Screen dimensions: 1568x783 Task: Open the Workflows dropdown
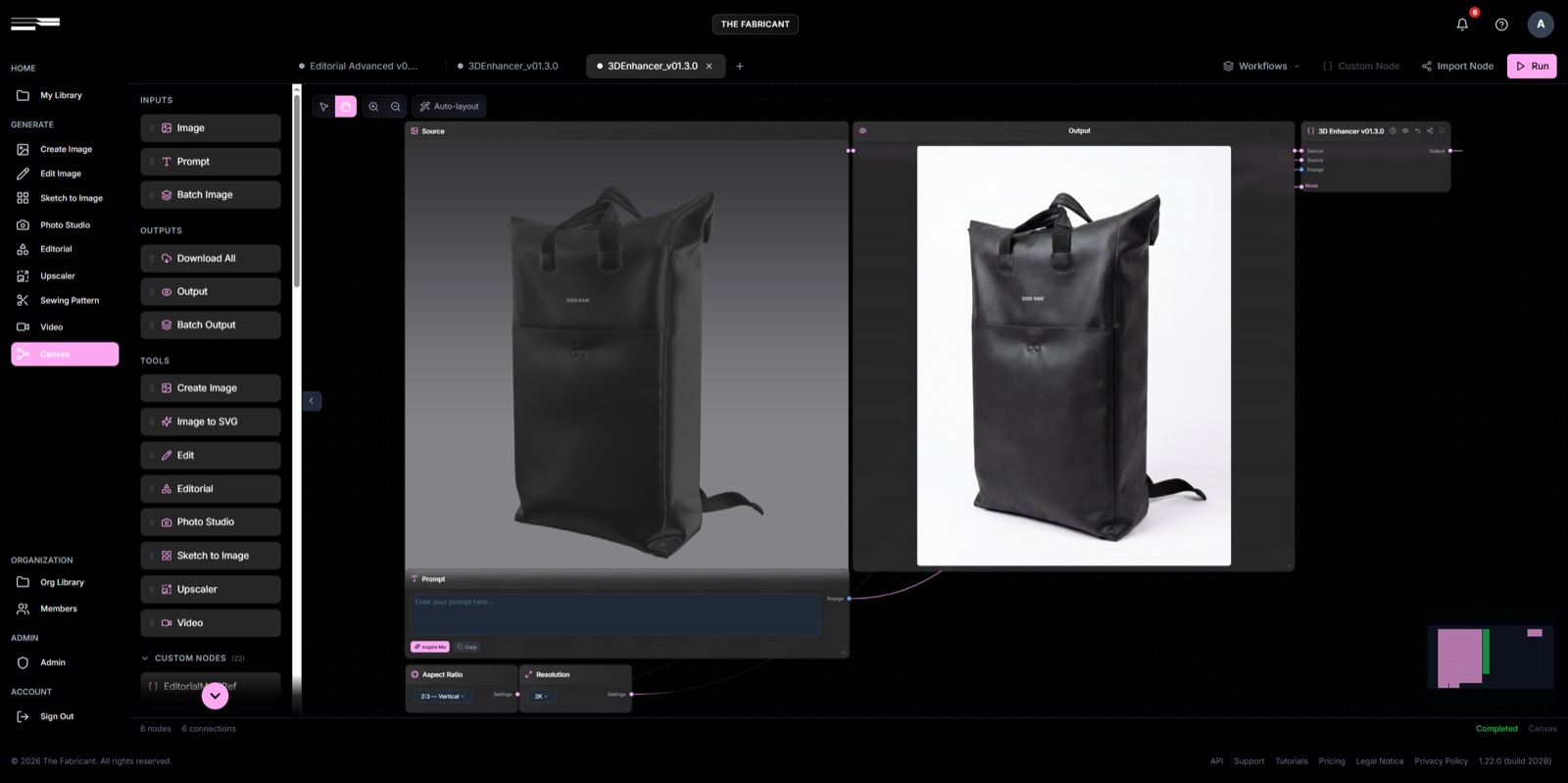tap(1261, 67)
